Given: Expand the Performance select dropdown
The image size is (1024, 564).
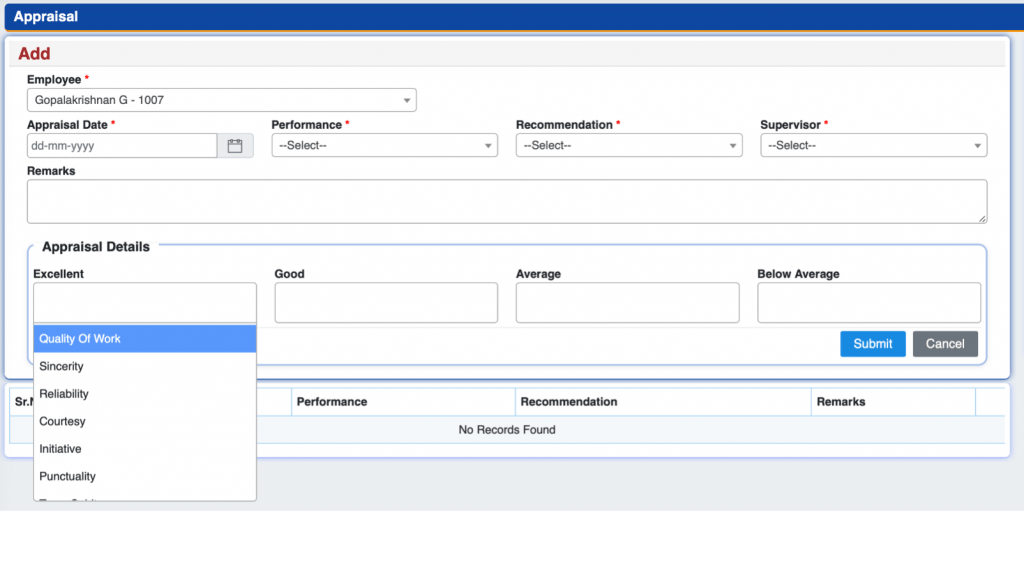Looking at the screenshot, I should [384, 146].
